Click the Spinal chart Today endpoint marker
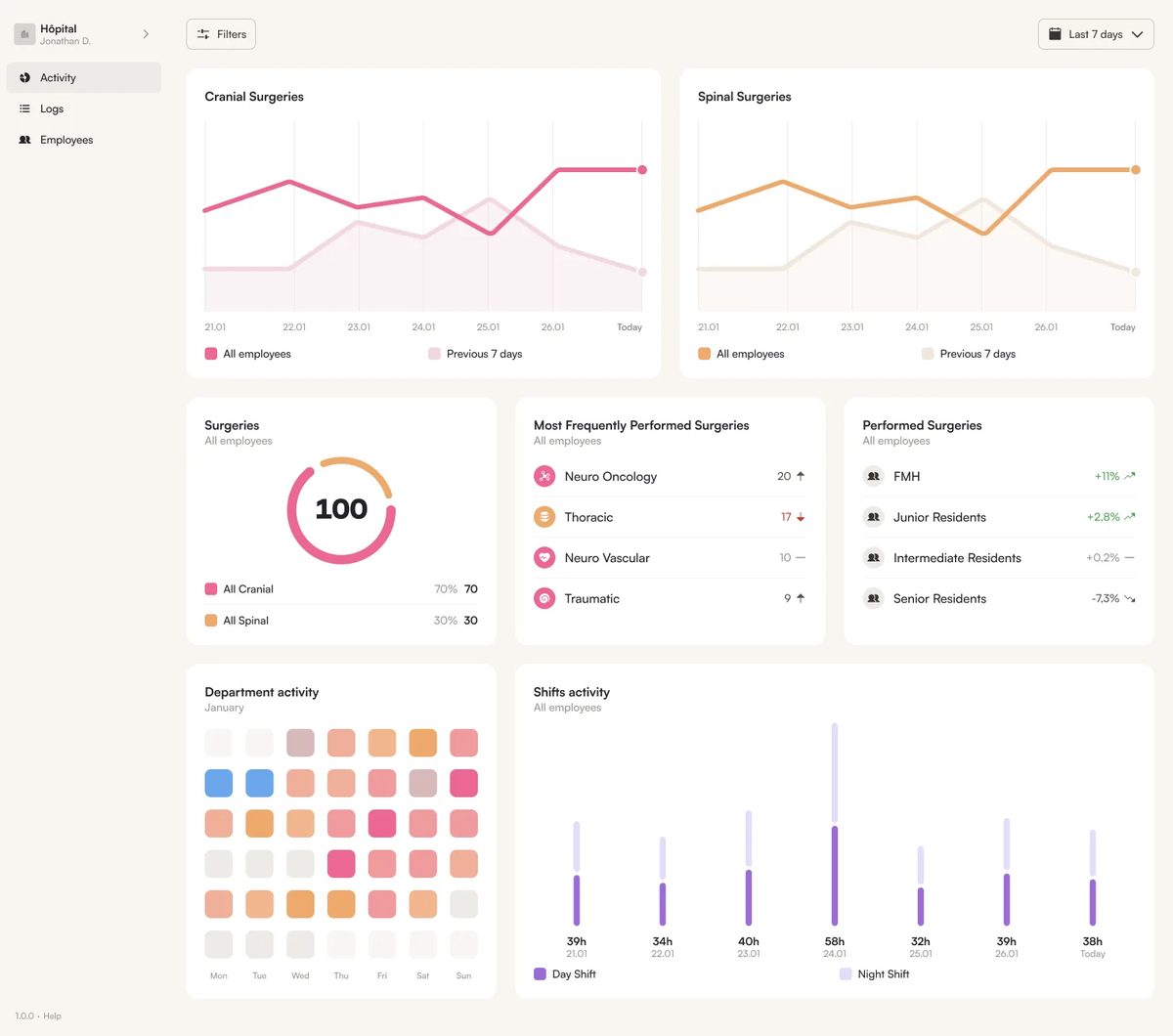This screenshot has height=1036, width=1173. tap(1136, 170)
